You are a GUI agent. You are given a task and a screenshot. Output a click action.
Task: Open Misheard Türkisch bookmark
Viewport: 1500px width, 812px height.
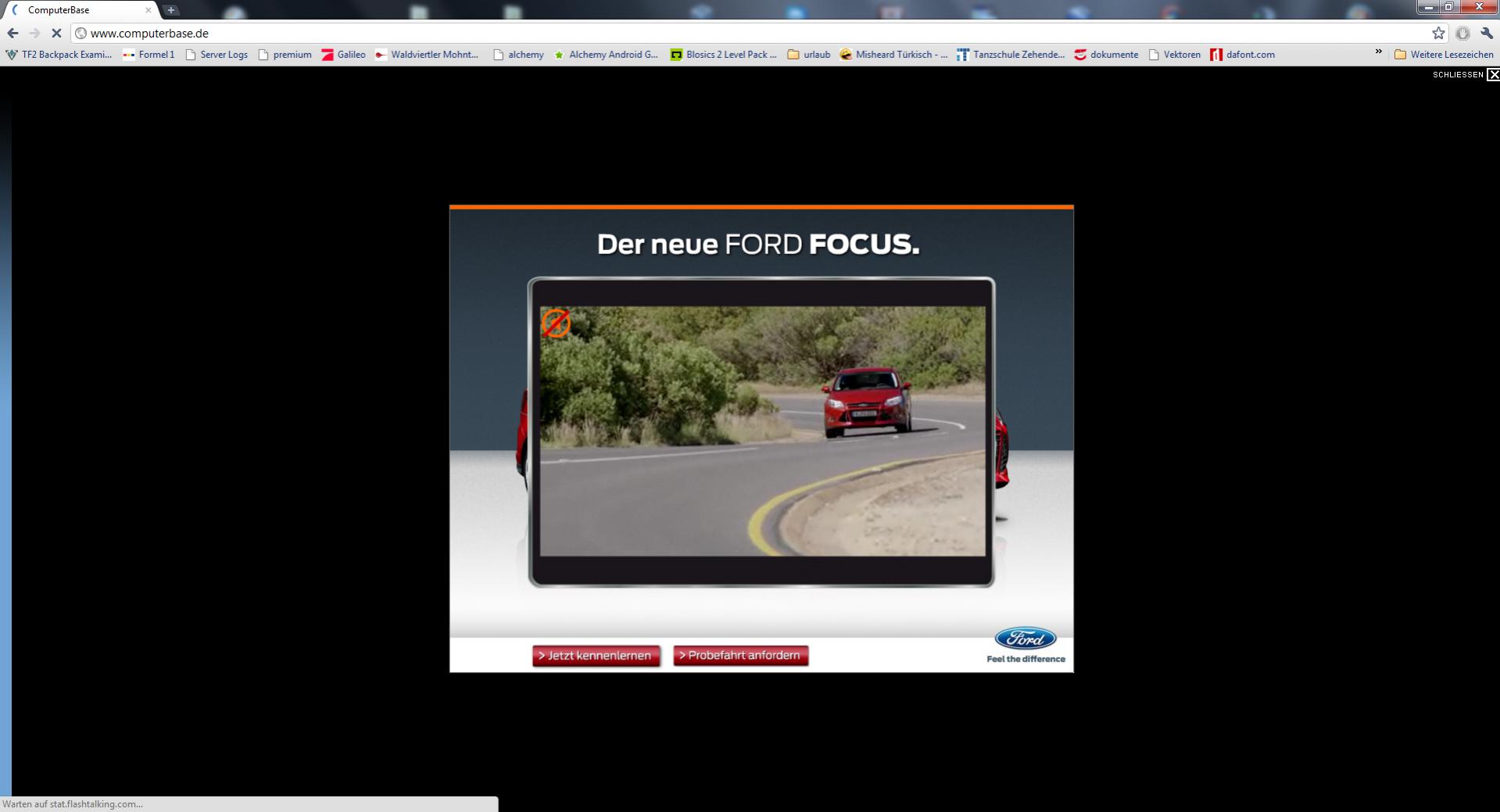(x=893, y=55)
